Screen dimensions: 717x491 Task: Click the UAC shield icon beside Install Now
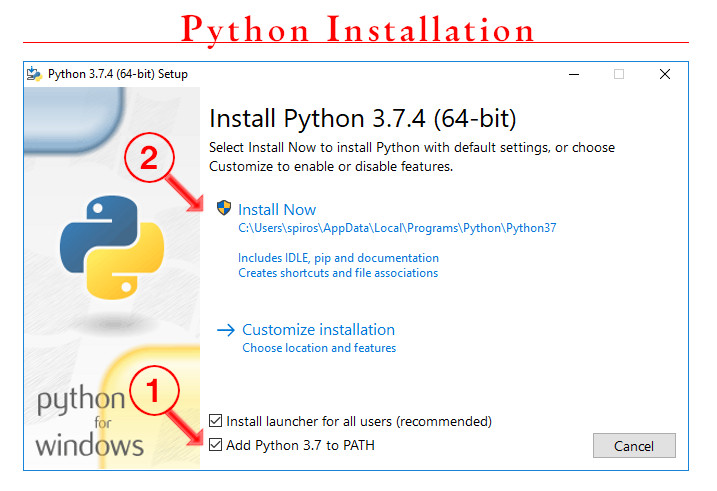point(224,208)
